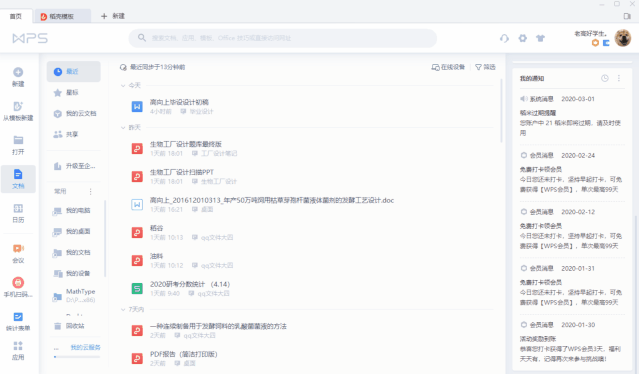This screenshot has height=374, width=639.
Task: Open My cloud documents (我的云文档)
Action: 73,113
